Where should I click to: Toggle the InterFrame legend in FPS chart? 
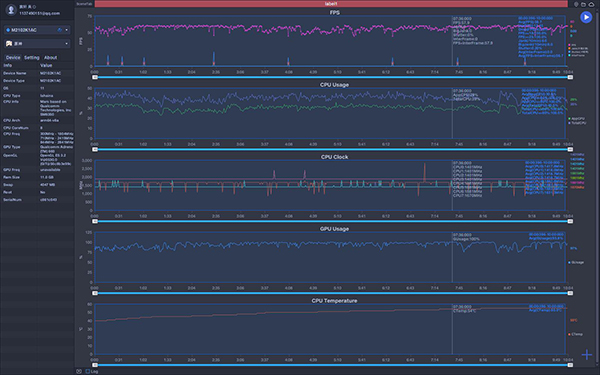577,55
